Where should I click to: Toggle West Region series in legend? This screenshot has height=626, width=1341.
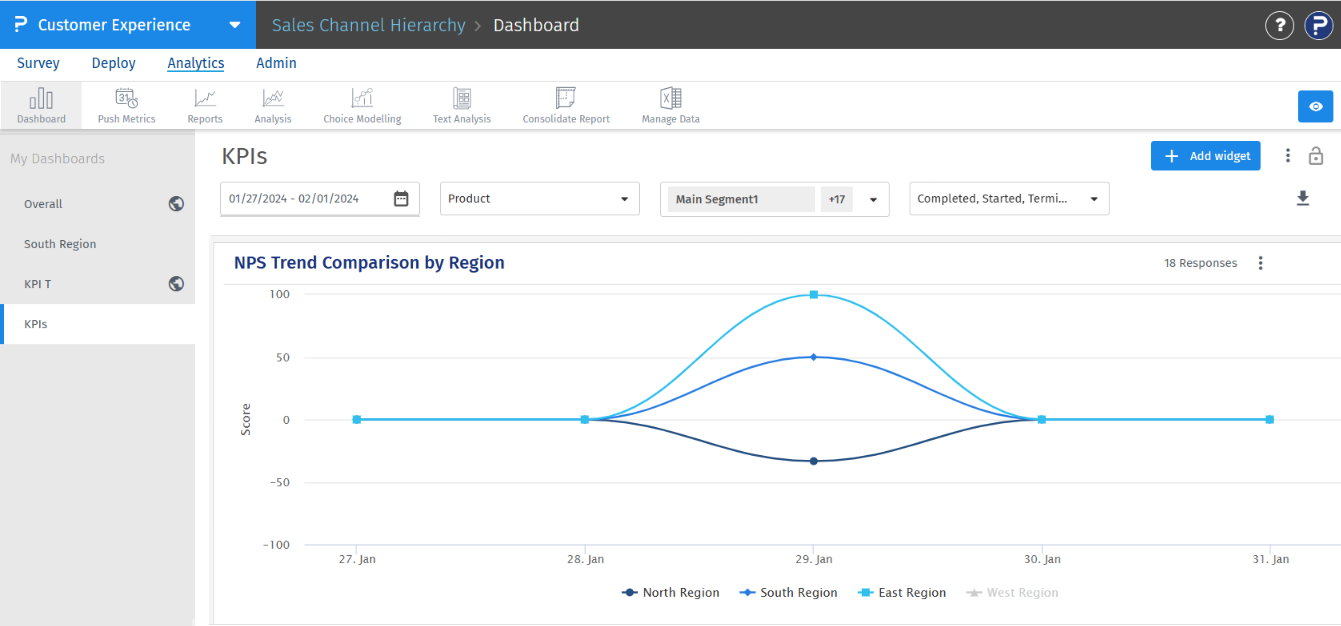[x=1012, y=593]
